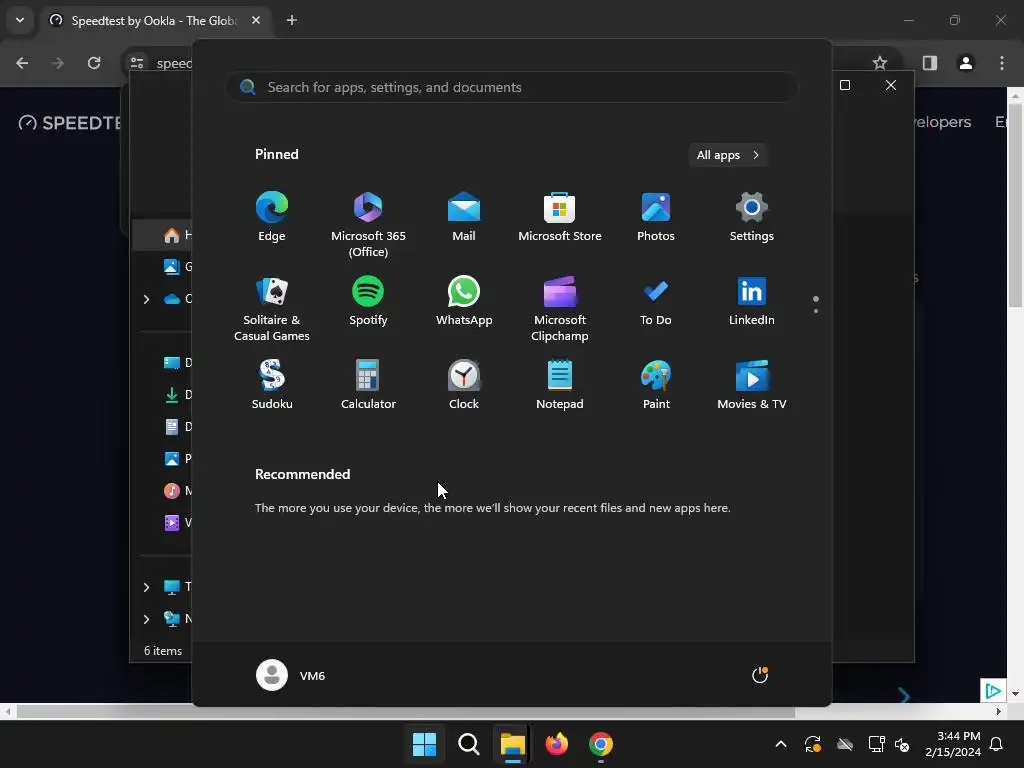Open the update sync tray icon
This screenshot has width=1024, height=768.
813,744
